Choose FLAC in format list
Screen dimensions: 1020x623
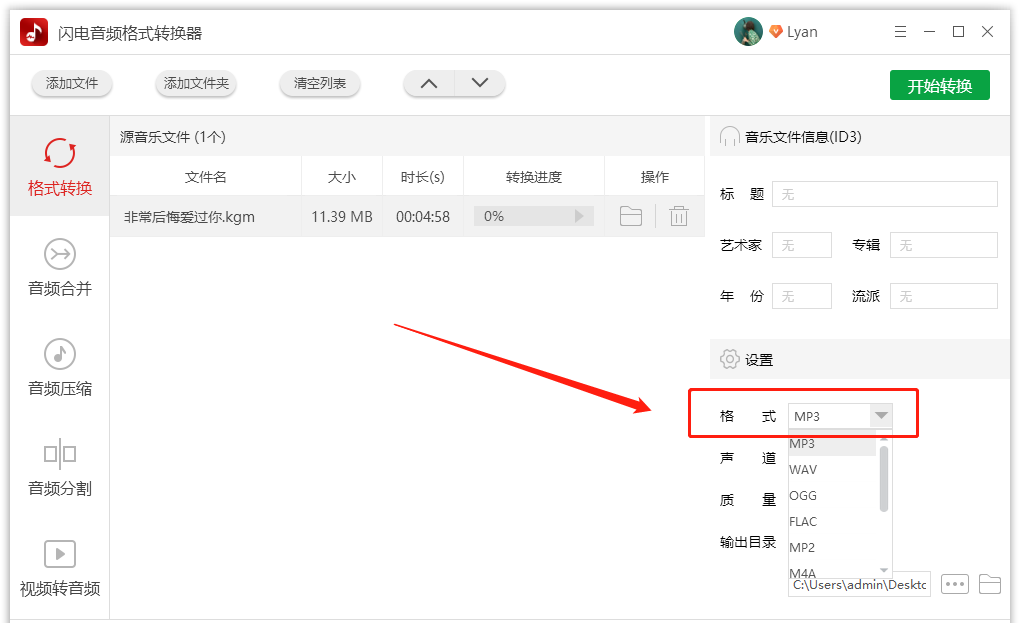coord(832,522)
